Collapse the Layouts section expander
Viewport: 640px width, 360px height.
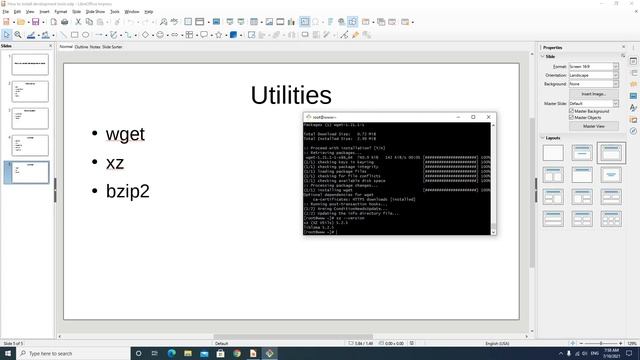coord(542,138)
